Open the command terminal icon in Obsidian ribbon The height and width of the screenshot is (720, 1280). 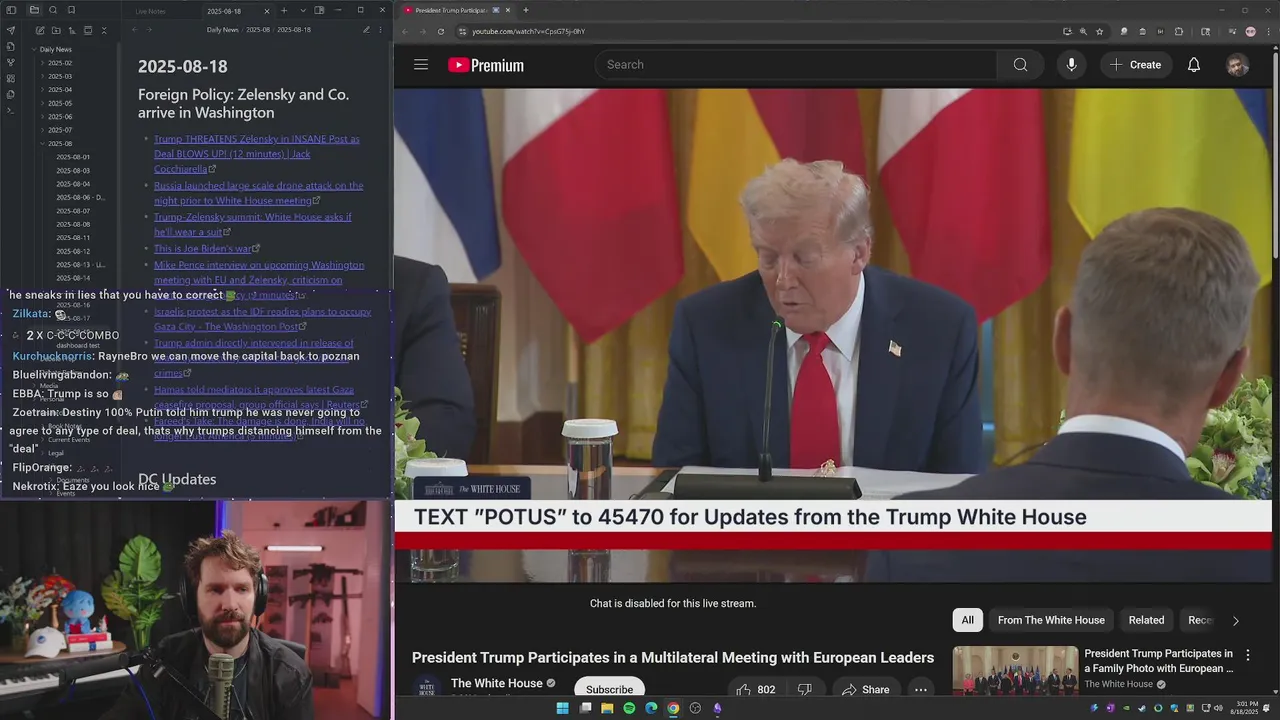point(11,110)
